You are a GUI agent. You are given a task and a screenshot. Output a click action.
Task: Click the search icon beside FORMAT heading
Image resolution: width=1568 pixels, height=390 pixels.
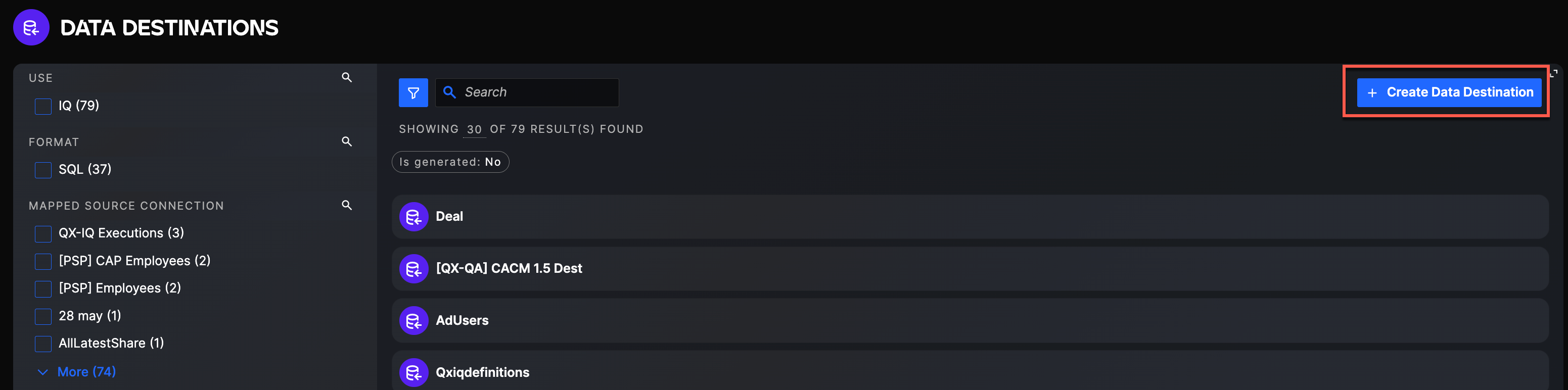(346, 141)
